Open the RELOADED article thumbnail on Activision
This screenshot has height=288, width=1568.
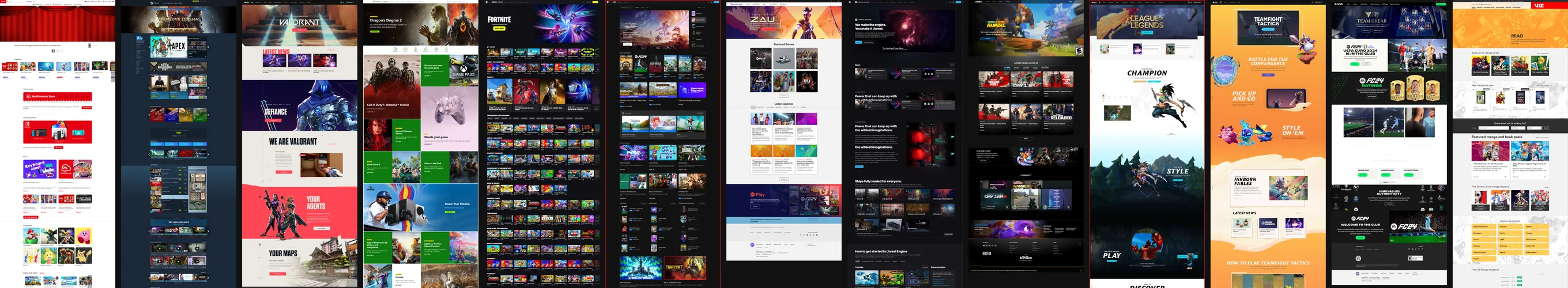1058,112
